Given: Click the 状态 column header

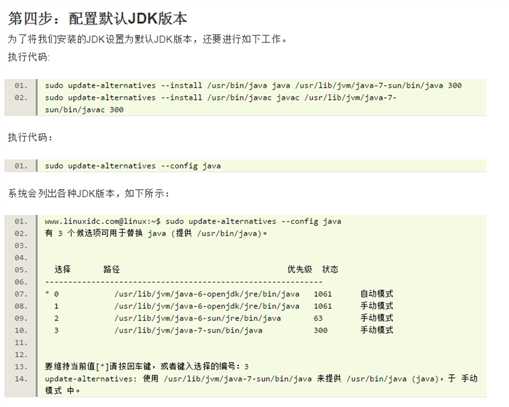Looking at the screenshot, I should tap(330, 269).
